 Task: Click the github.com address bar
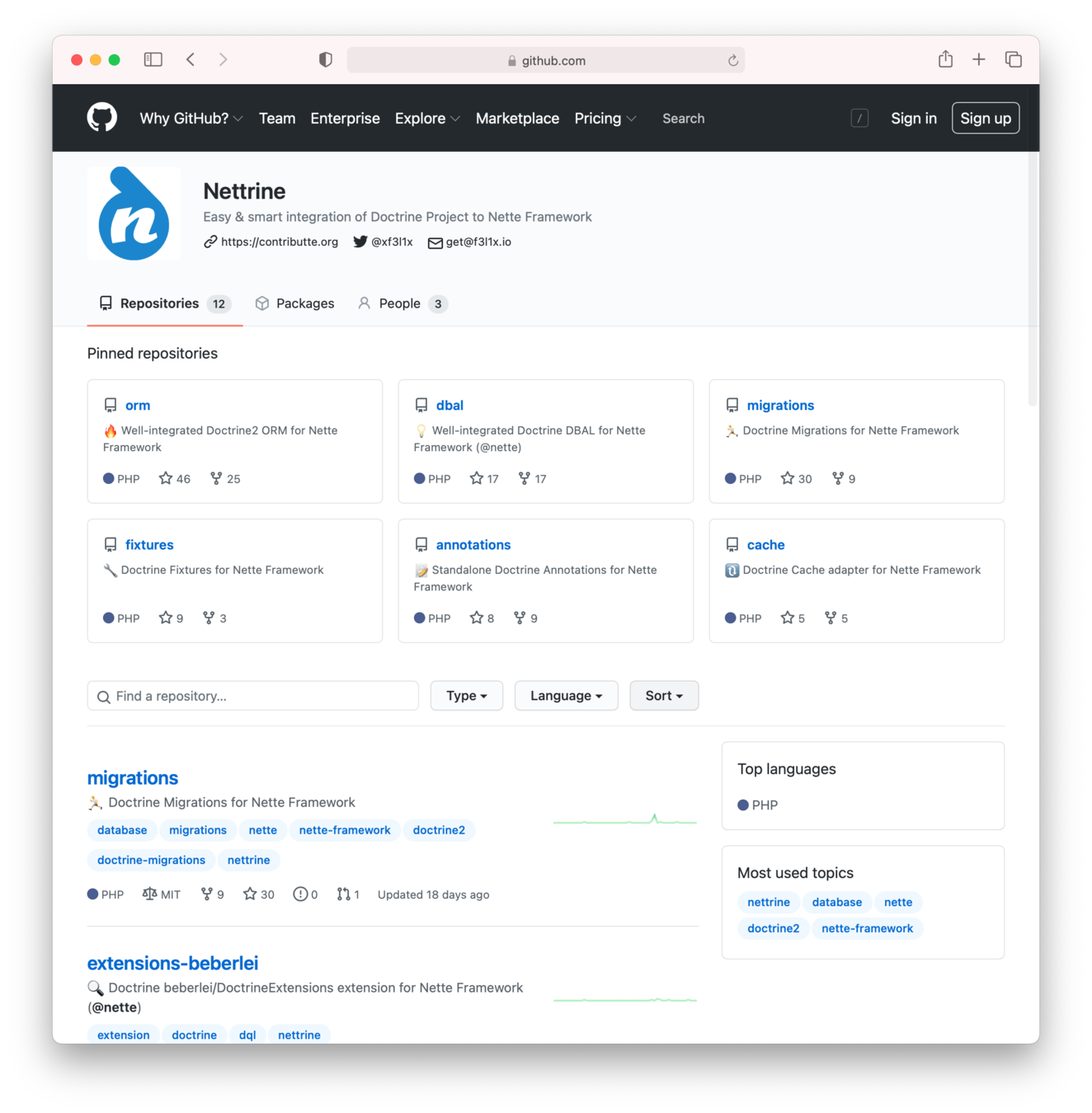[545, 60]
